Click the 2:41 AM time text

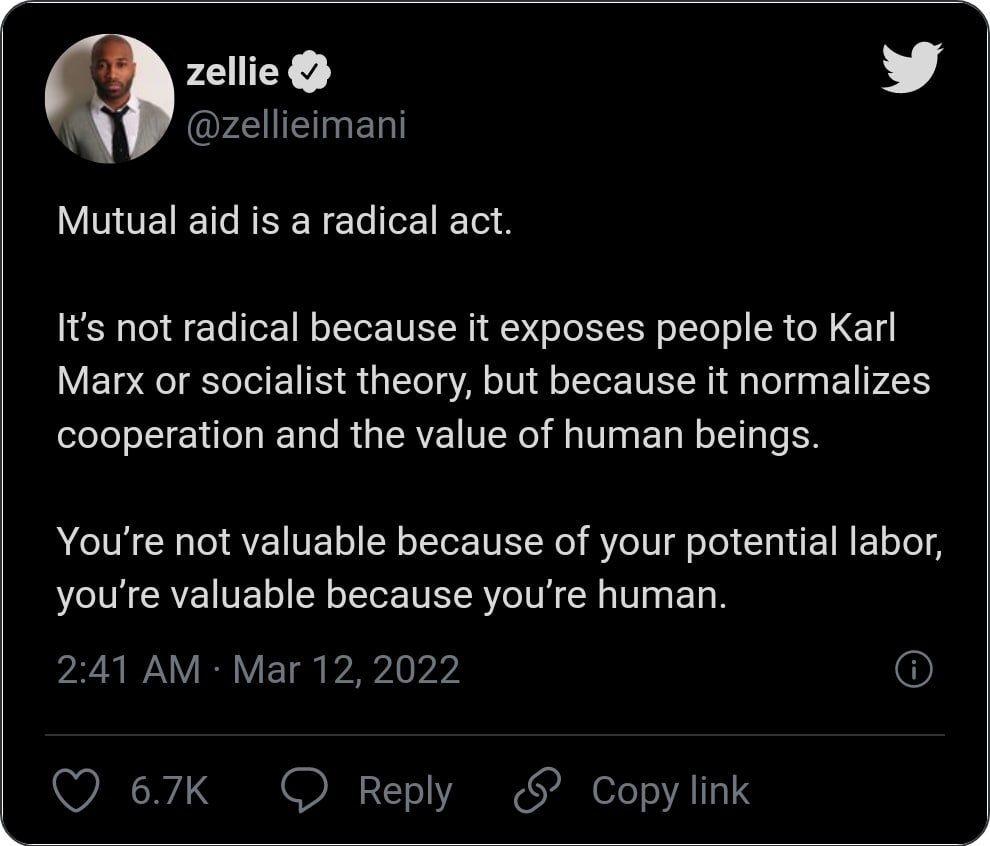[x=128, y=669]
